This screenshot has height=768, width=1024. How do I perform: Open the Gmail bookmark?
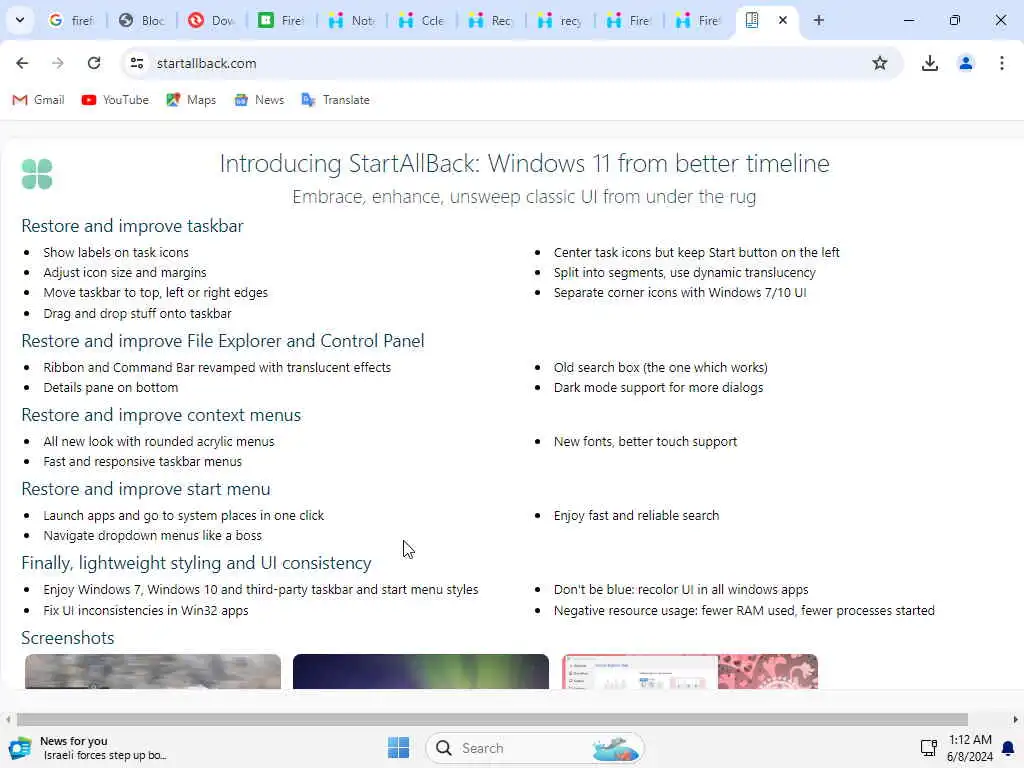[x=39, y=100]
